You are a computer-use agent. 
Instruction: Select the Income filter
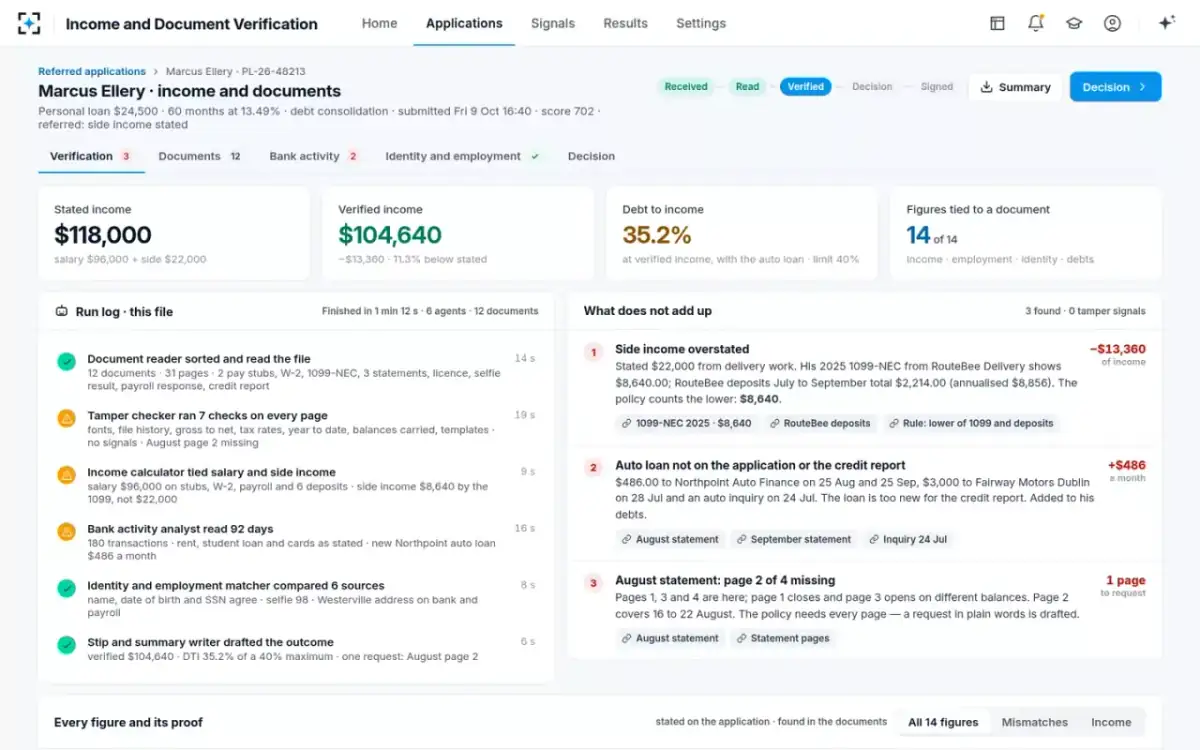1111,722
